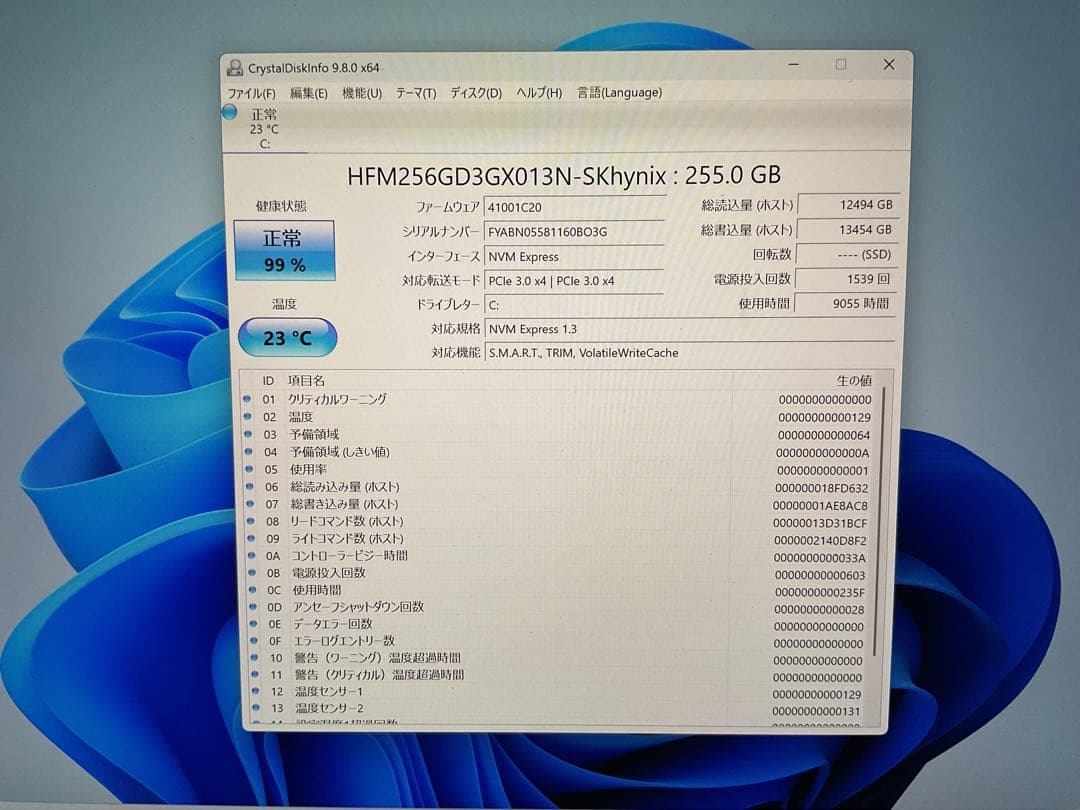
Task: Select raw value 00000000000131
Action: [x=817, y=712]
